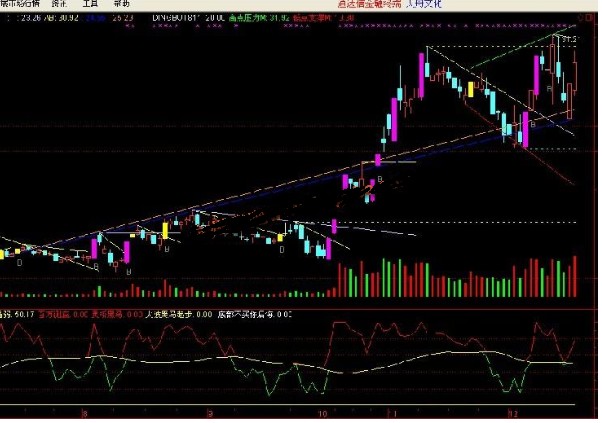
Task: Click the 31.2 price high label on chart
Action: point(569,39)
